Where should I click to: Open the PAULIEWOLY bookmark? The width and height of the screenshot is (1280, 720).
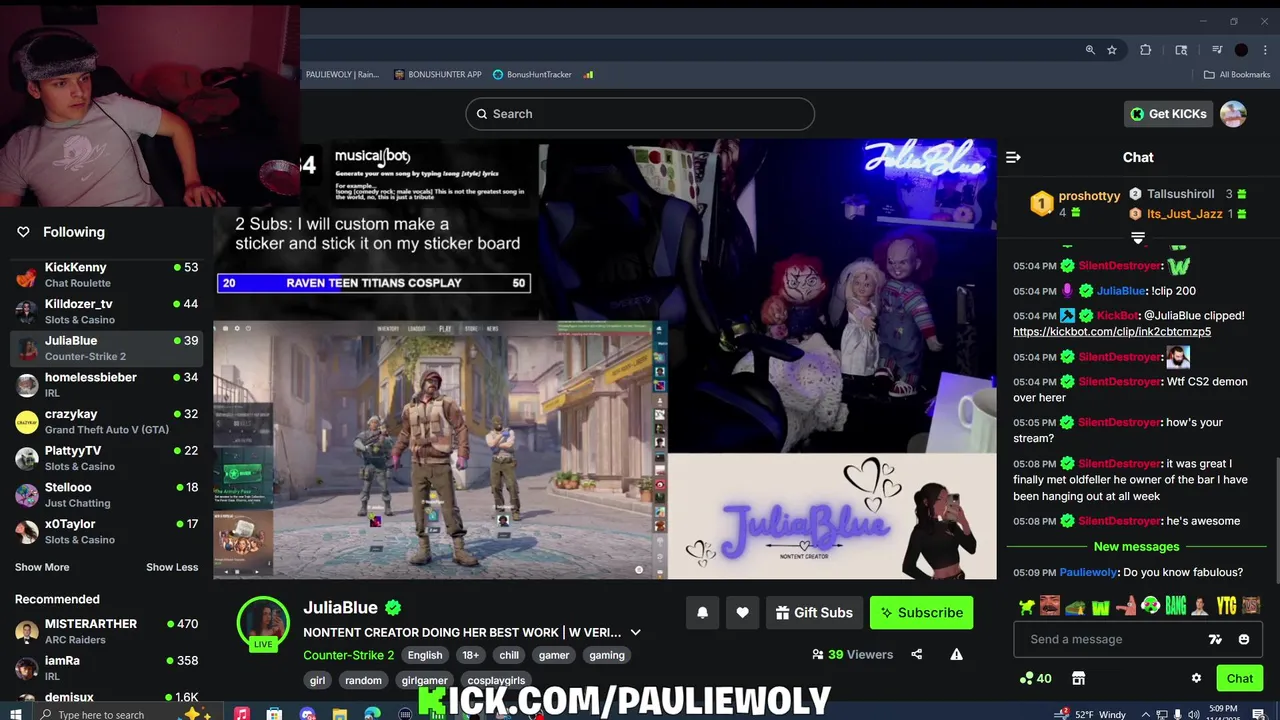pyautogui.click(x=341, y=74)
